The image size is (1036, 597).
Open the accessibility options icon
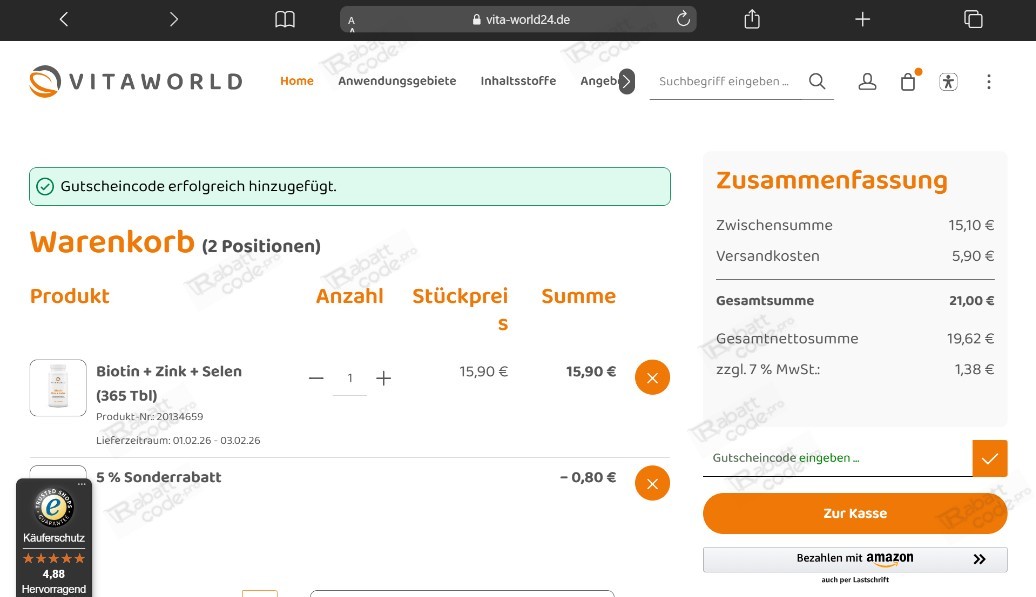pos(948,82)
